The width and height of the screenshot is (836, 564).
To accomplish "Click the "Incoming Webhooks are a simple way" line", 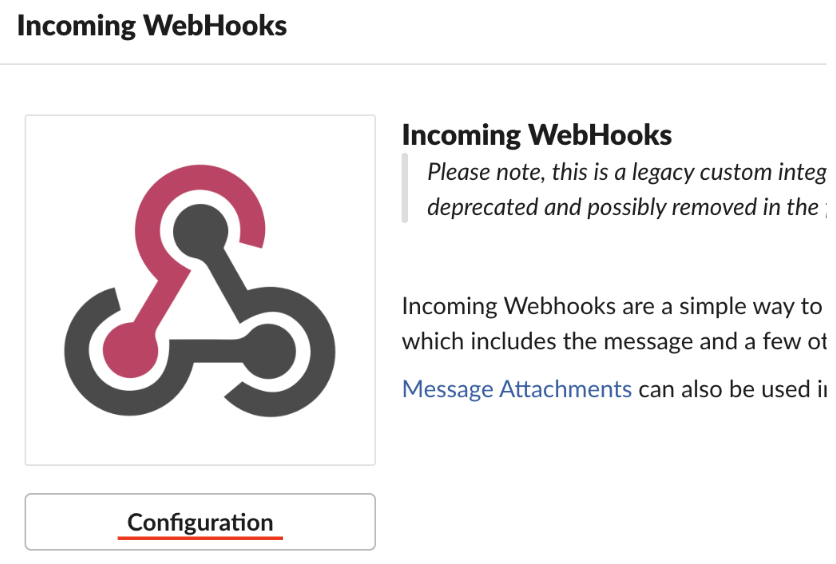I will pyautogui.click(x=612, y=305).
